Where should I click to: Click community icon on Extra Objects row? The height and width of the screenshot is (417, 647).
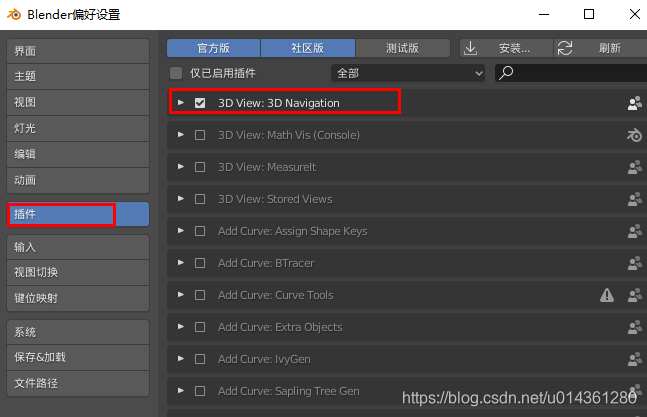(635, 327)
